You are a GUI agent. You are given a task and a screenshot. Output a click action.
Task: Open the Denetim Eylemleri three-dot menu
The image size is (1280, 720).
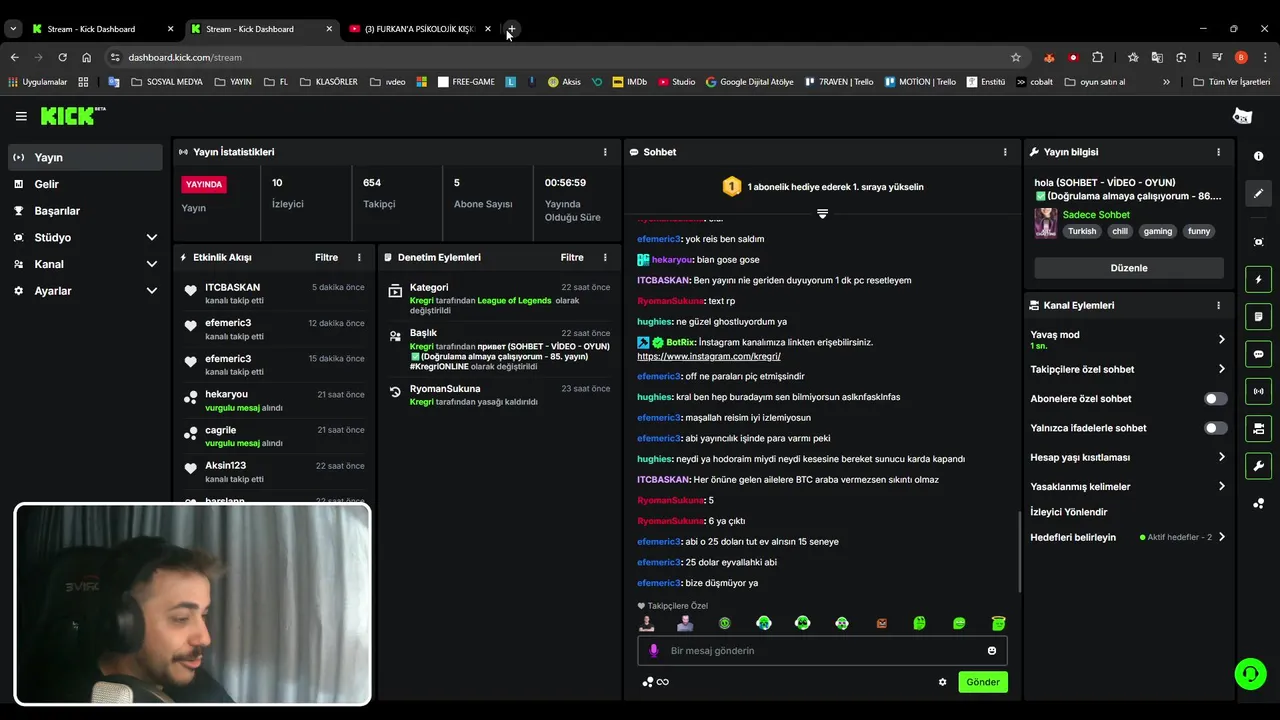605,257
